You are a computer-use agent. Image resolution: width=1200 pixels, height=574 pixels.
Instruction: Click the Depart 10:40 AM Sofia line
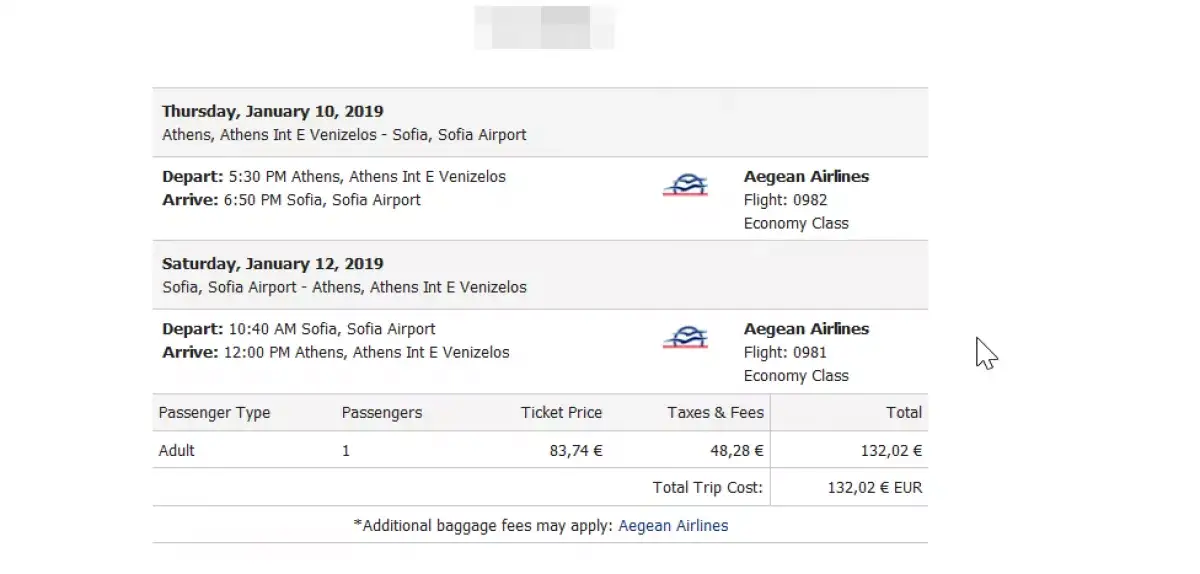click(x=299, y=329)
